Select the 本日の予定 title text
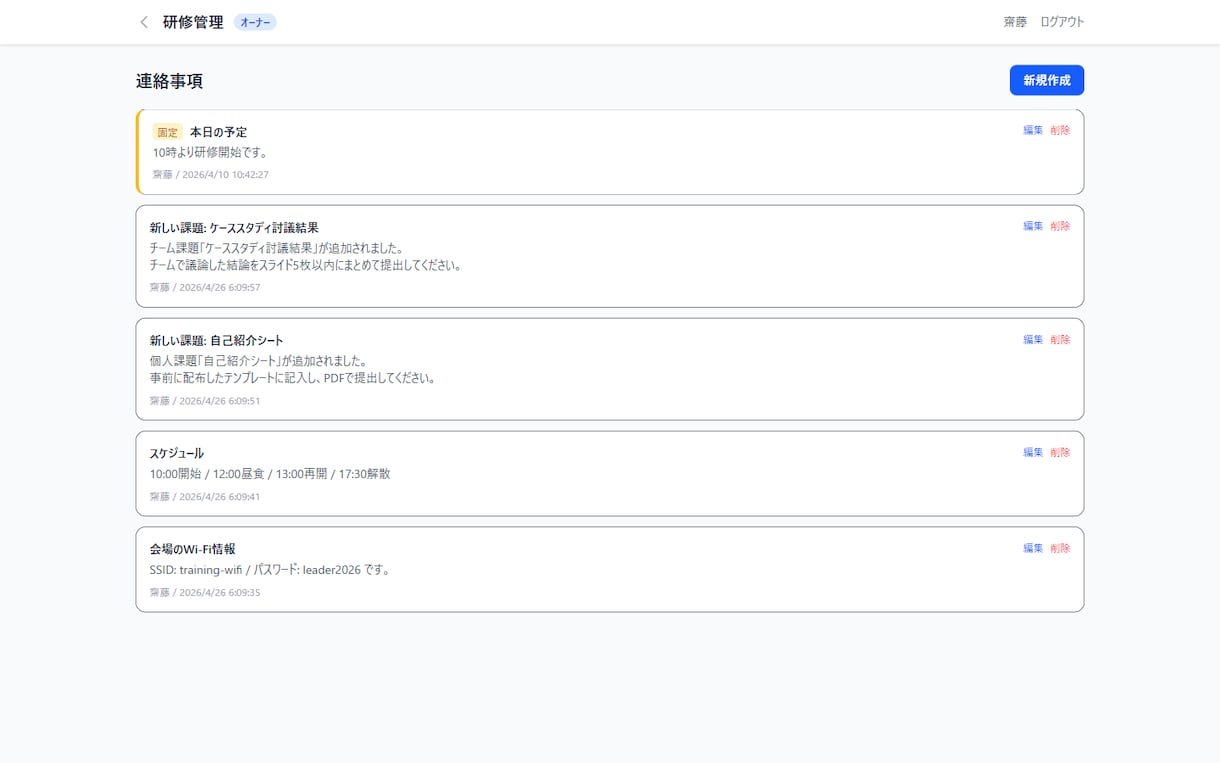Image resolution: width=1220 pixels, height=763 pixels. click(218, 132)
